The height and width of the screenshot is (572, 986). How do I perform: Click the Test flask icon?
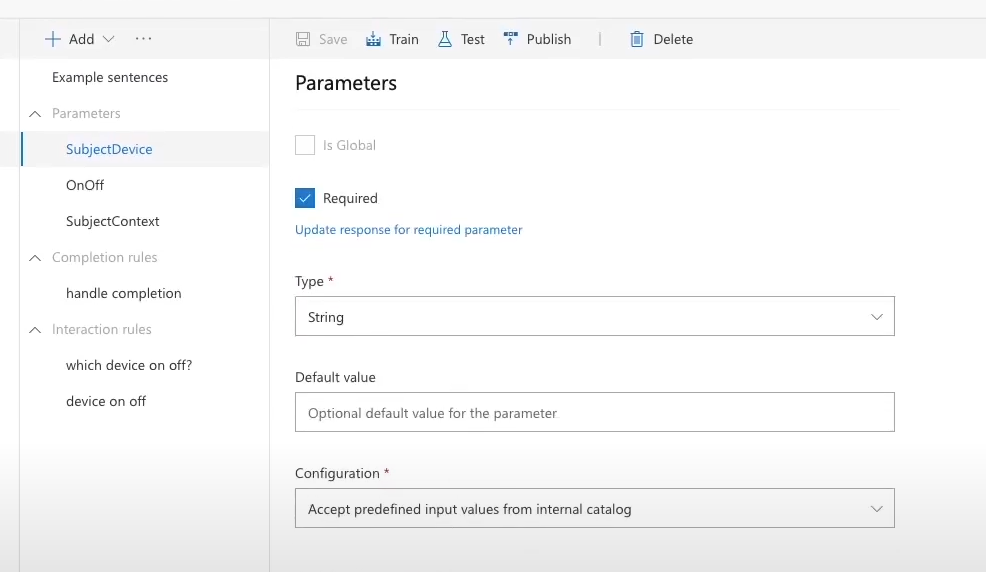445,39
